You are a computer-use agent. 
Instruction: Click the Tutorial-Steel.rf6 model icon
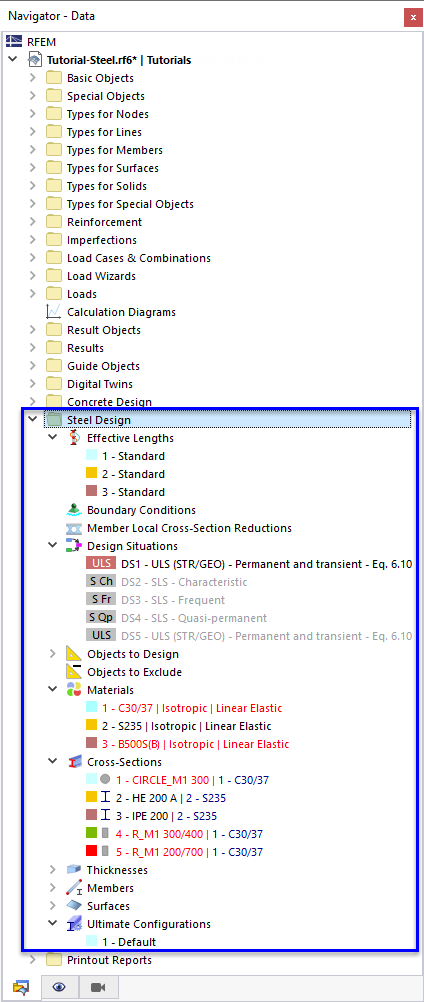point(35,60)
